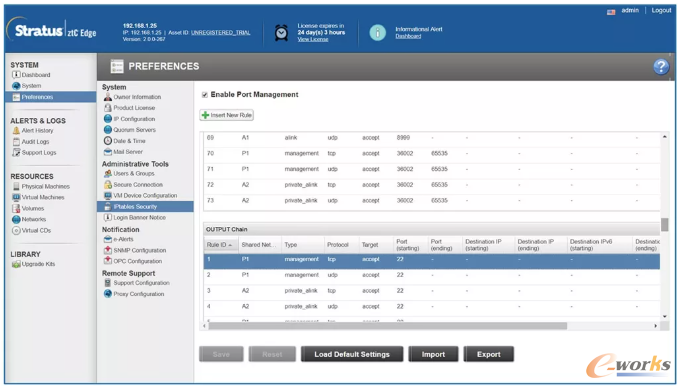Open Product License preferences page

134,108
